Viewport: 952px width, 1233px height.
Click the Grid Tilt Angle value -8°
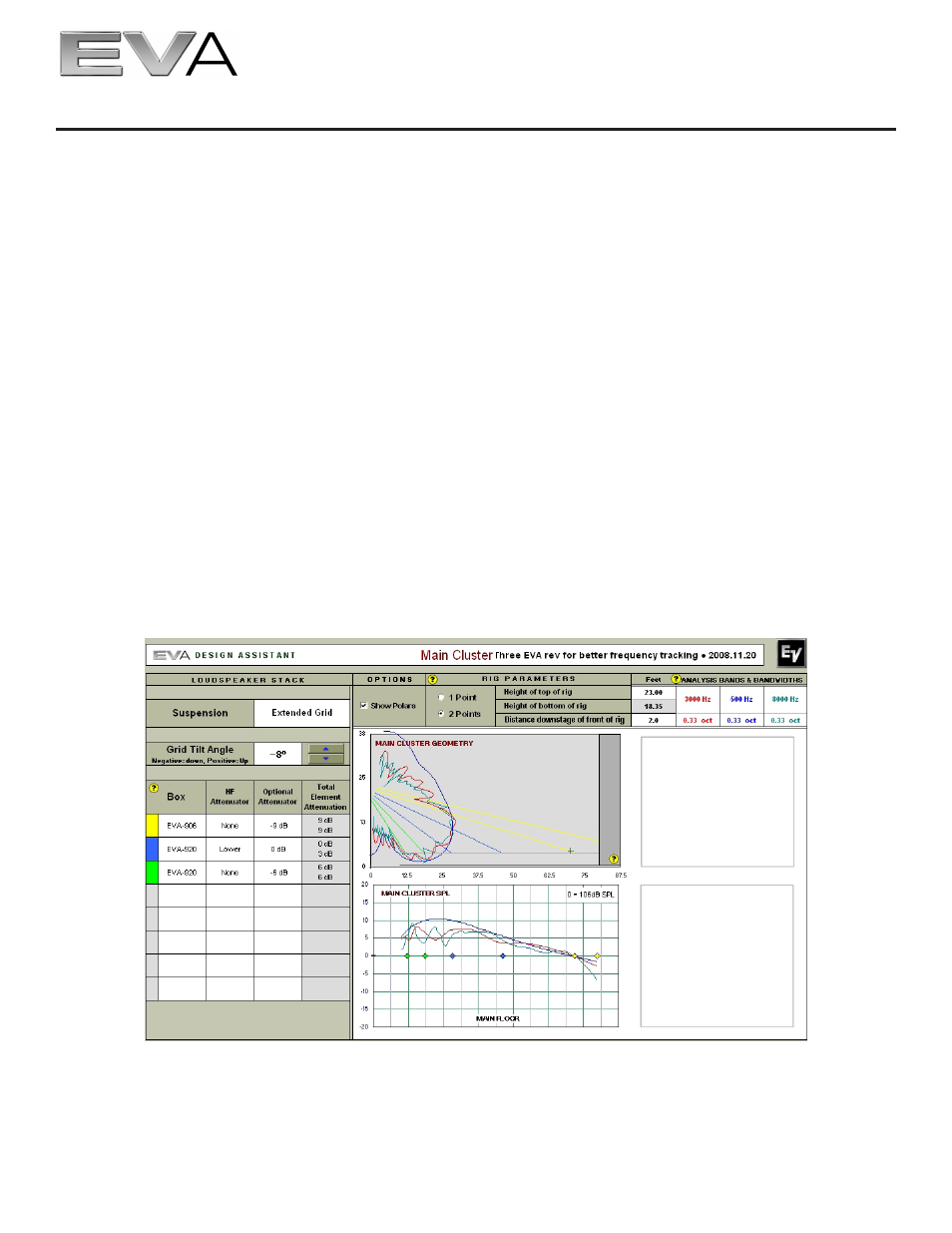(278, 754)
